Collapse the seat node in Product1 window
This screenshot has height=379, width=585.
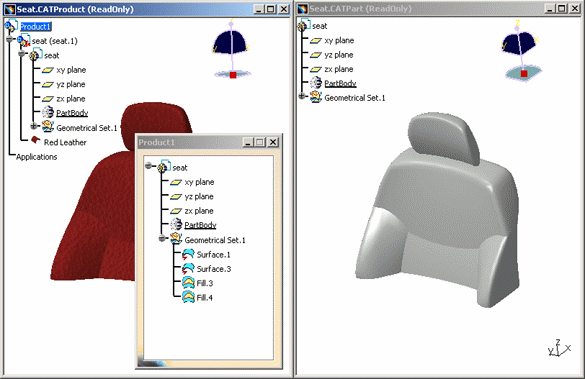(x=148, y=165)
